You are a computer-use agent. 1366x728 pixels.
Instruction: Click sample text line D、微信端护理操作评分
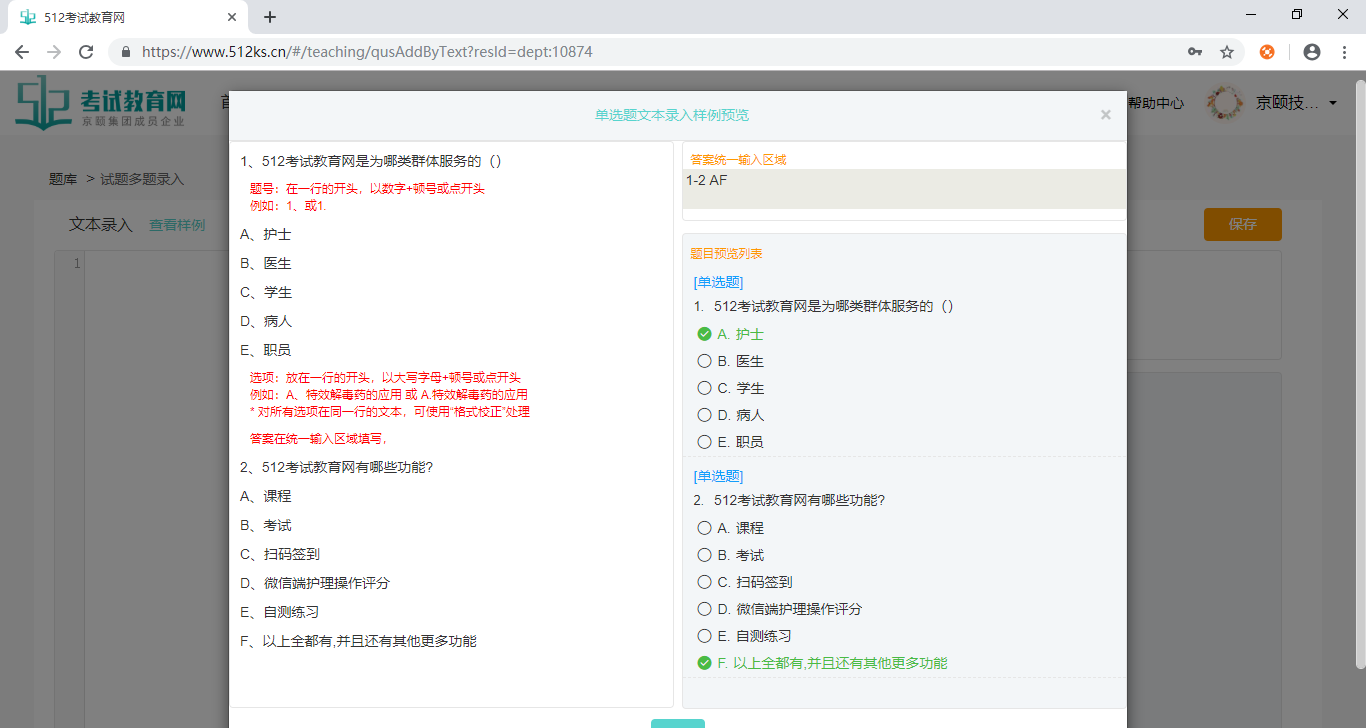(315, 583)
